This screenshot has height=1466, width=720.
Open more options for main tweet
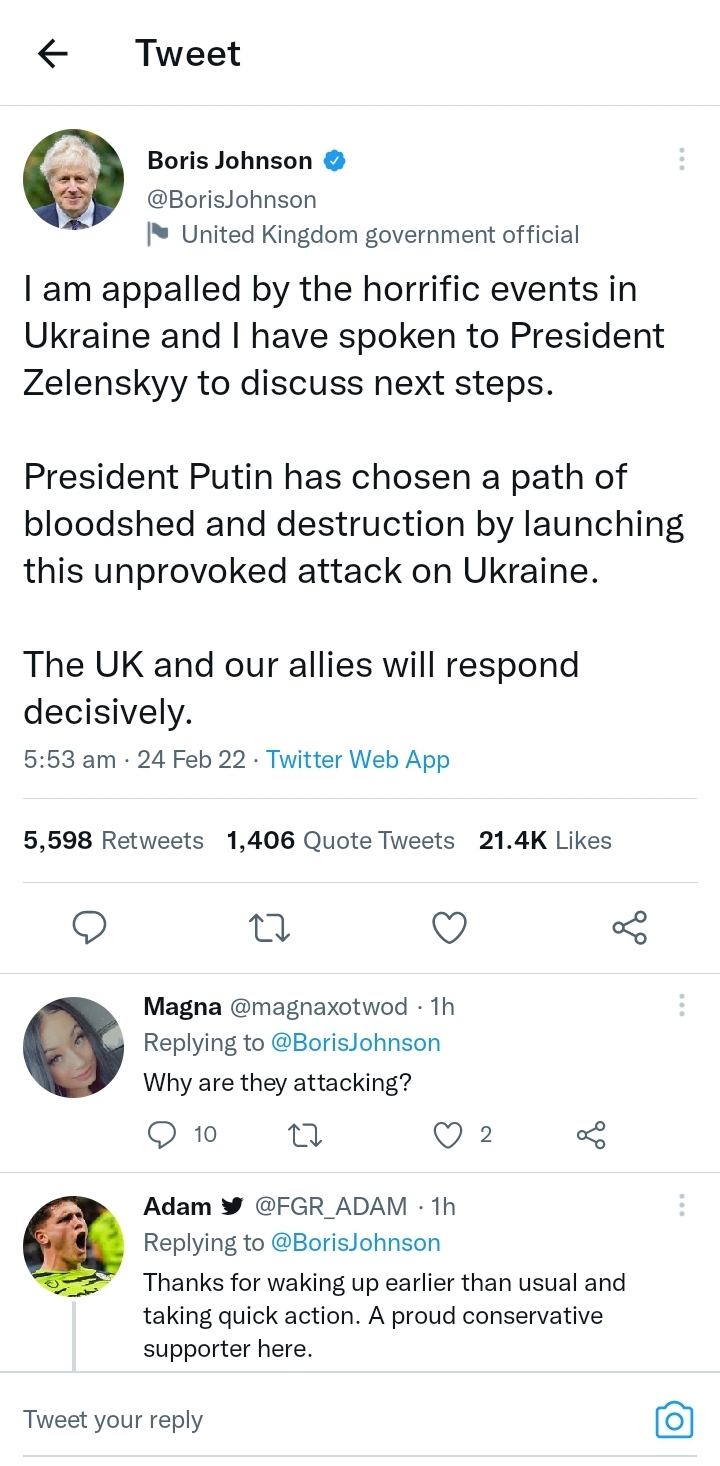tap(681, 160)
